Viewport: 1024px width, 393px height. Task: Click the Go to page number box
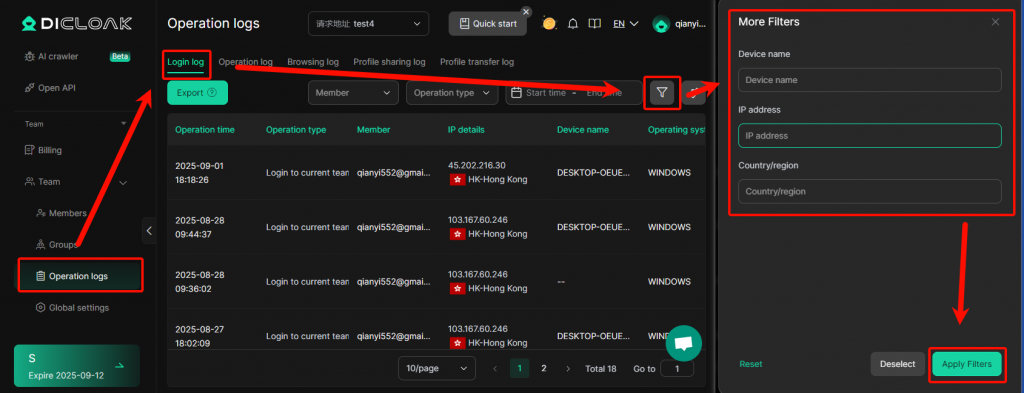coord(677,369)
